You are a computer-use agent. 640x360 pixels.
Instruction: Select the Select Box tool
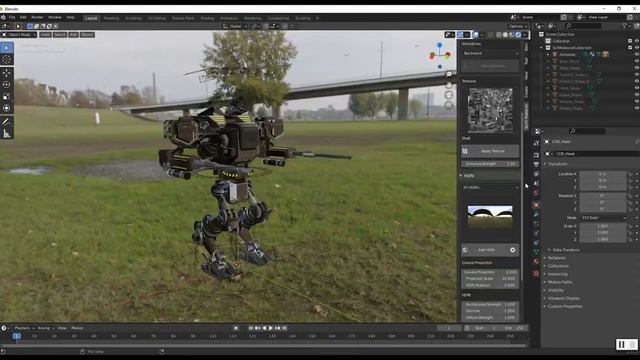point(7,48)
